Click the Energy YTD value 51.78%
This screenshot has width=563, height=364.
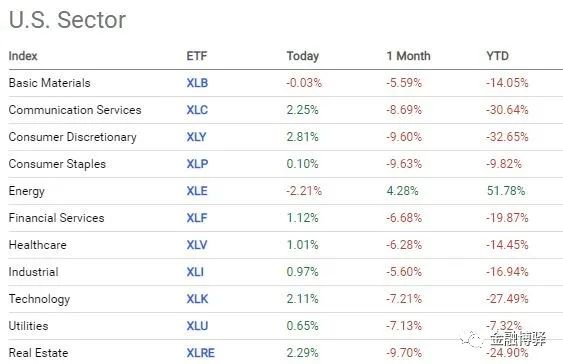(x=506, y=191)
